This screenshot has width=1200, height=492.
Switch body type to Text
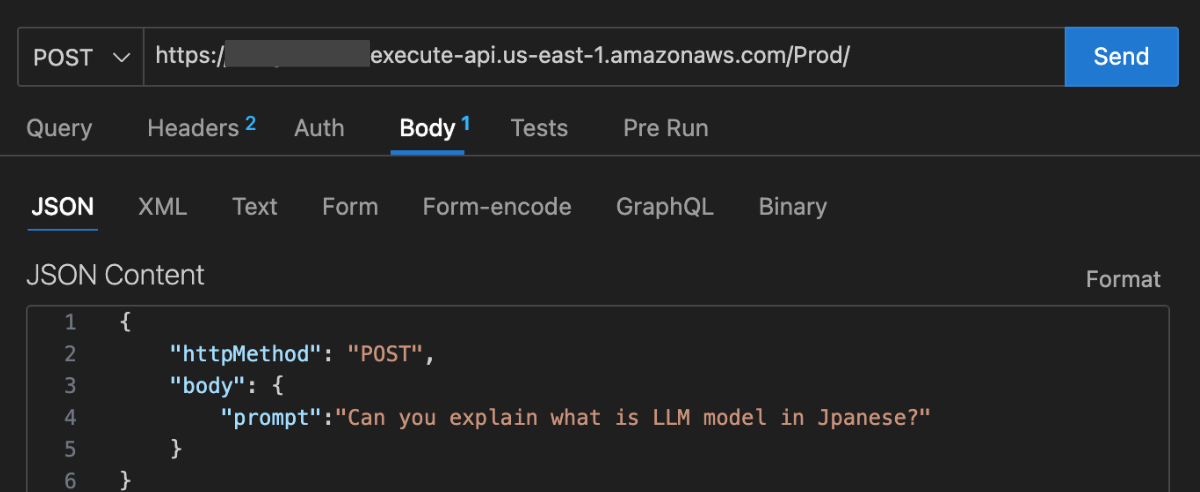coord(254,207)
